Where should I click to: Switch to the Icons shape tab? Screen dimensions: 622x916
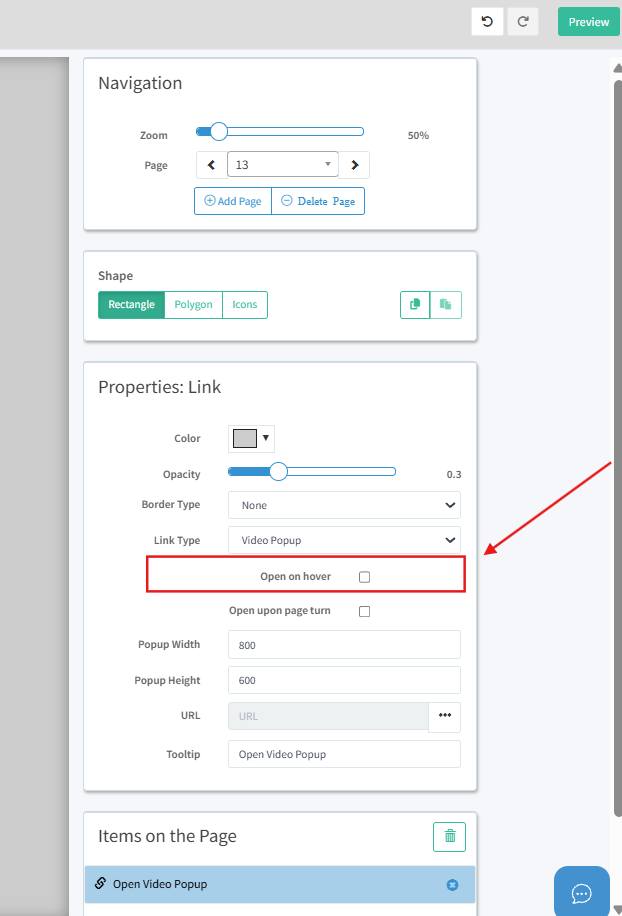[245, 304]
